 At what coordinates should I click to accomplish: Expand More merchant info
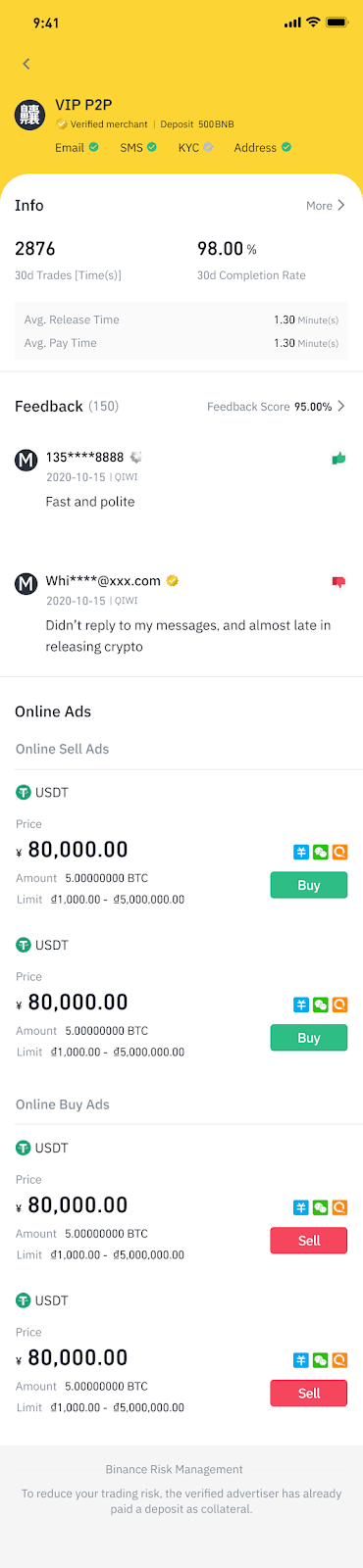326,206
